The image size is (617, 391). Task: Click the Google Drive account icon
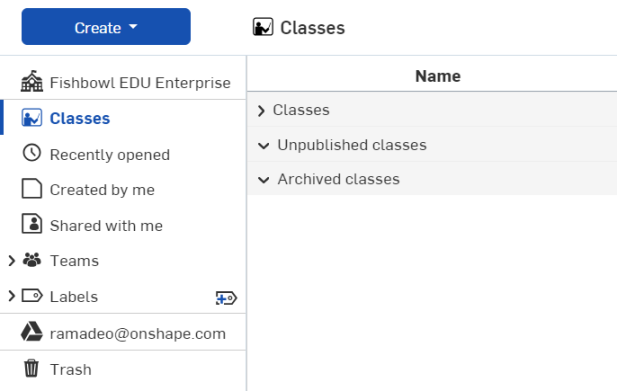[x=32, y=332]
